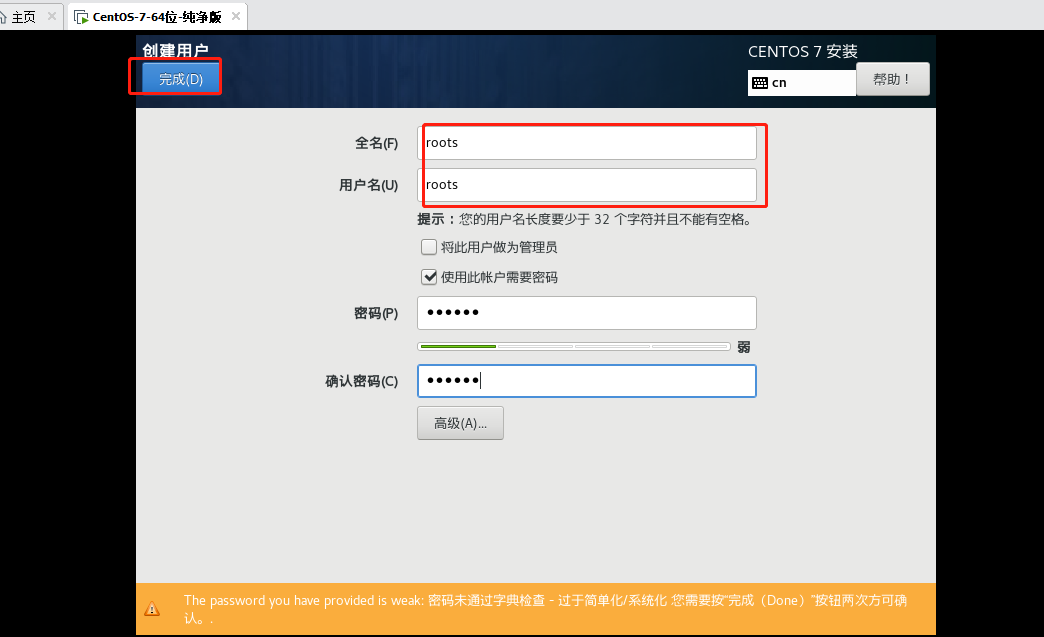1044x637 pixels.
Task: Select the cn keyboard layout indicator
Action: pos(802,83)
